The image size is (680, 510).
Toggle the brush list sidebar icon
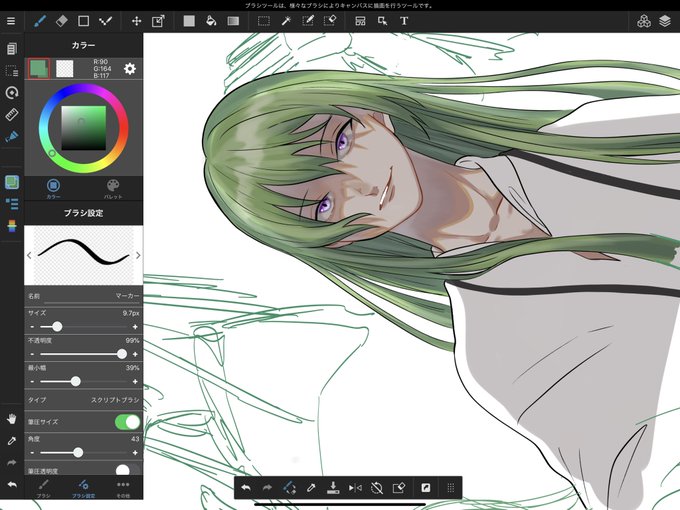click(12, 204)
